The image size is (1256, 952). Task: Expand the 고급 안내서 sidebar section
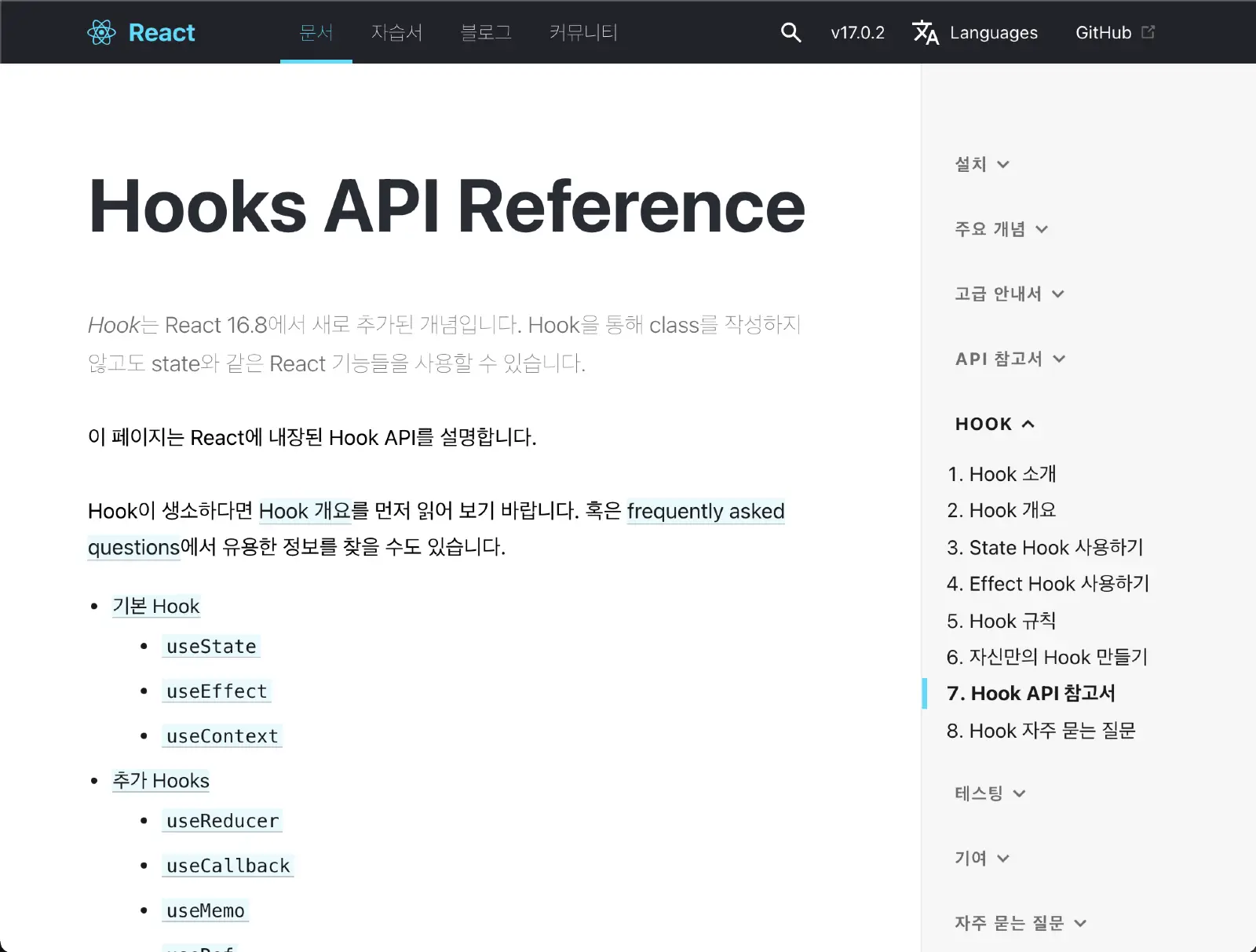[x=1010, y=294]
